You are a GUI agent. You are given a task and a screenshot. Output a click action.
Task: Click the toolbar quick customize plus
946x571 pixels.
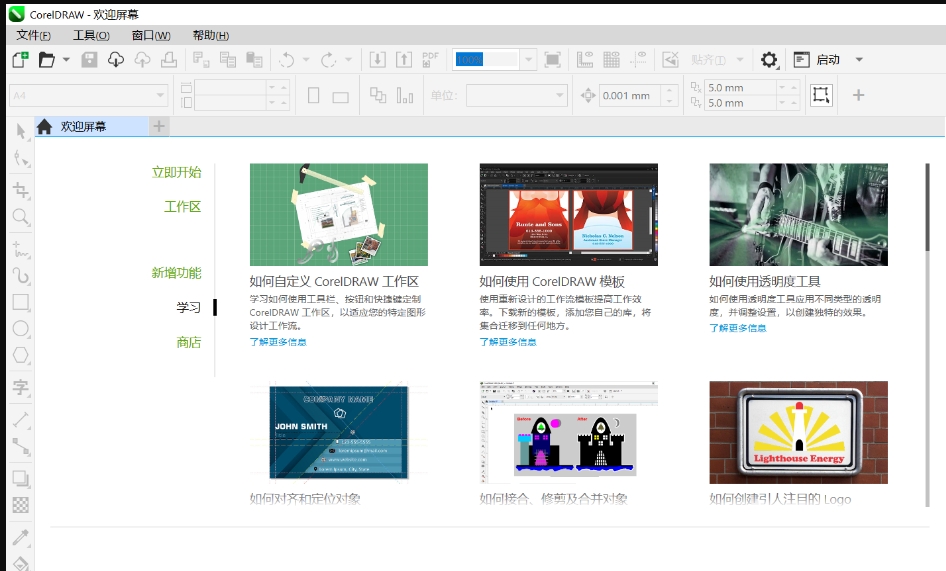[859, 95]
